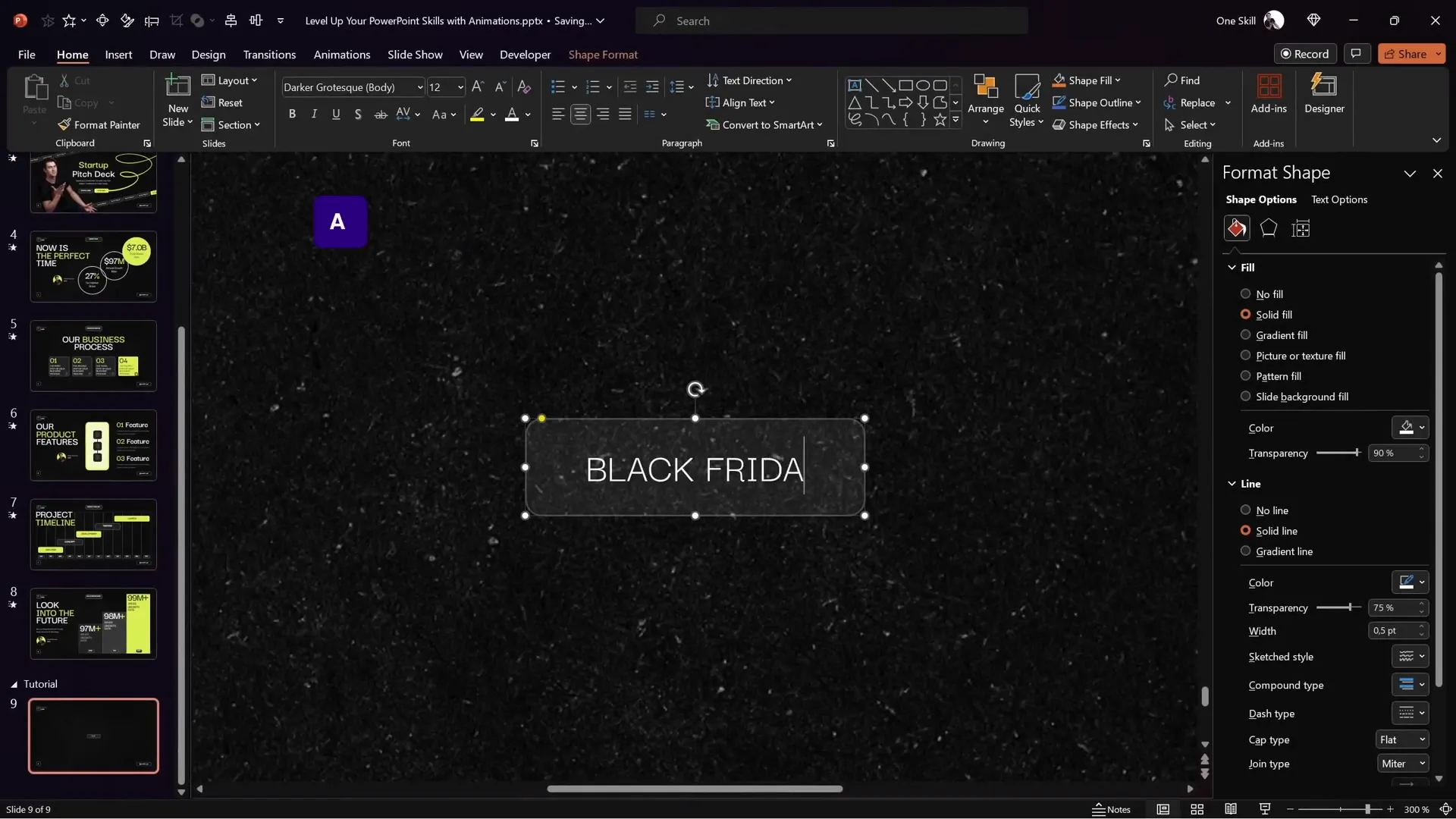Apply strikethrough to selected text
Viewport: 1456px width, 819px height.
[381, 114]
